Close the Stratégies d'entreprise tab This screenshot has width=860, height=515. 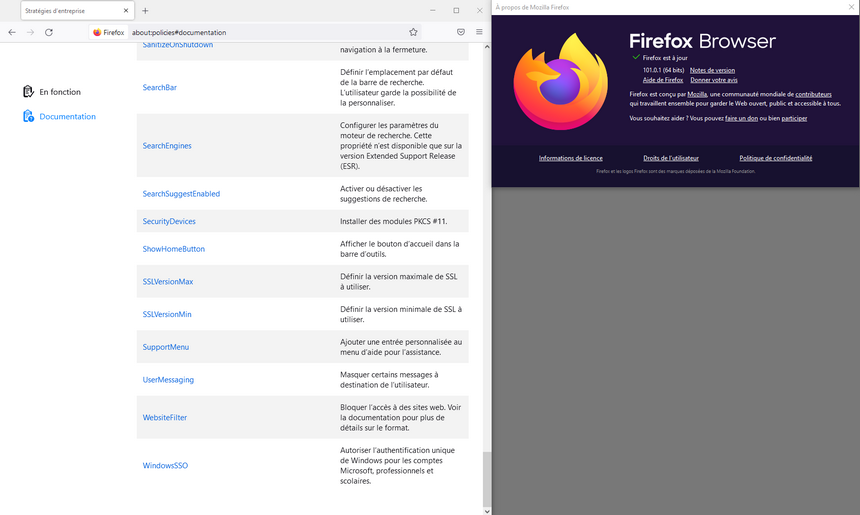(x=126, y=10)
